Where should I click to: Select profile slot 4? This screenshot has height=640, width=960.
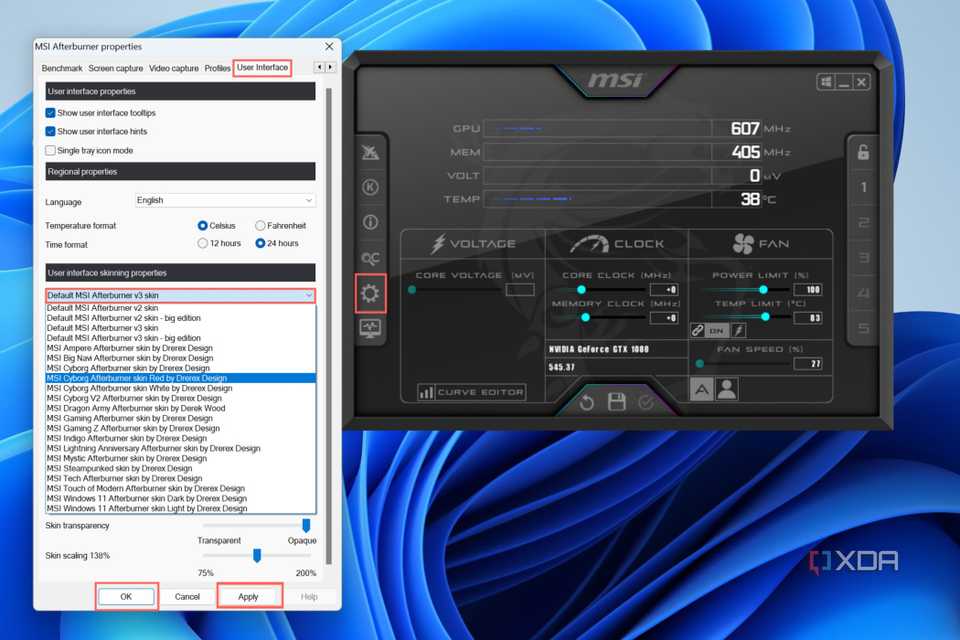pyautogui.click(x=863, y=293)
